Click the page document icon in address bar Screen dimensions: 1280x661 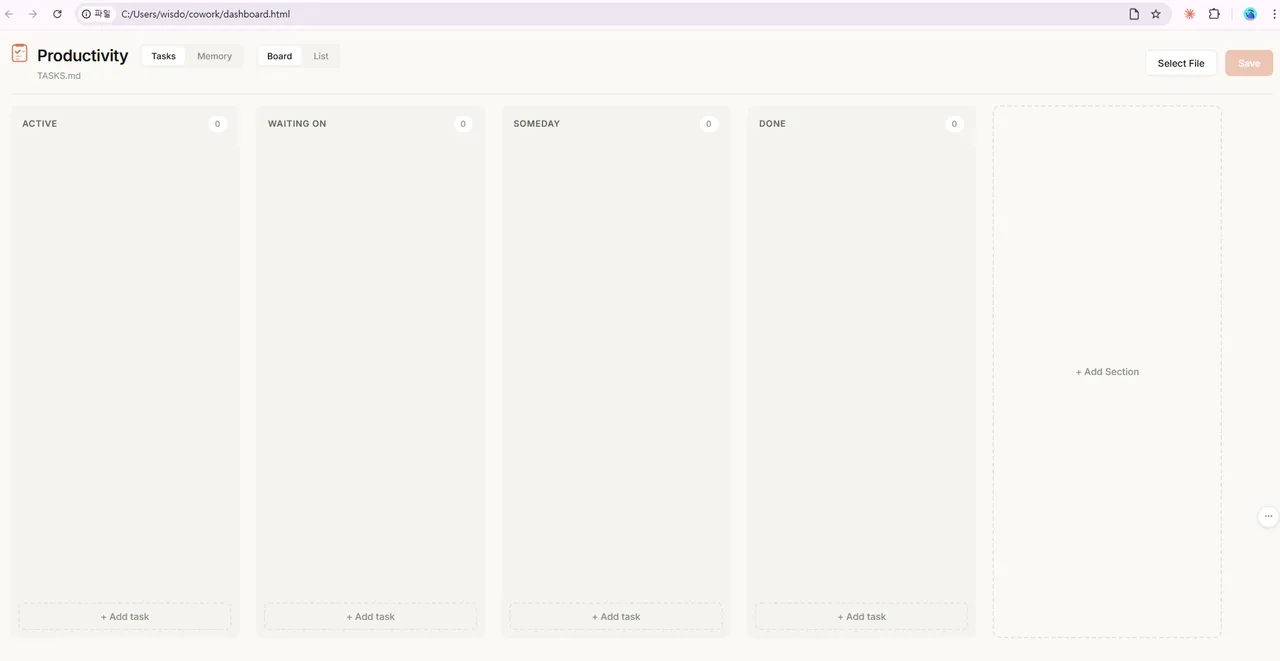[x=1134, y=14]
